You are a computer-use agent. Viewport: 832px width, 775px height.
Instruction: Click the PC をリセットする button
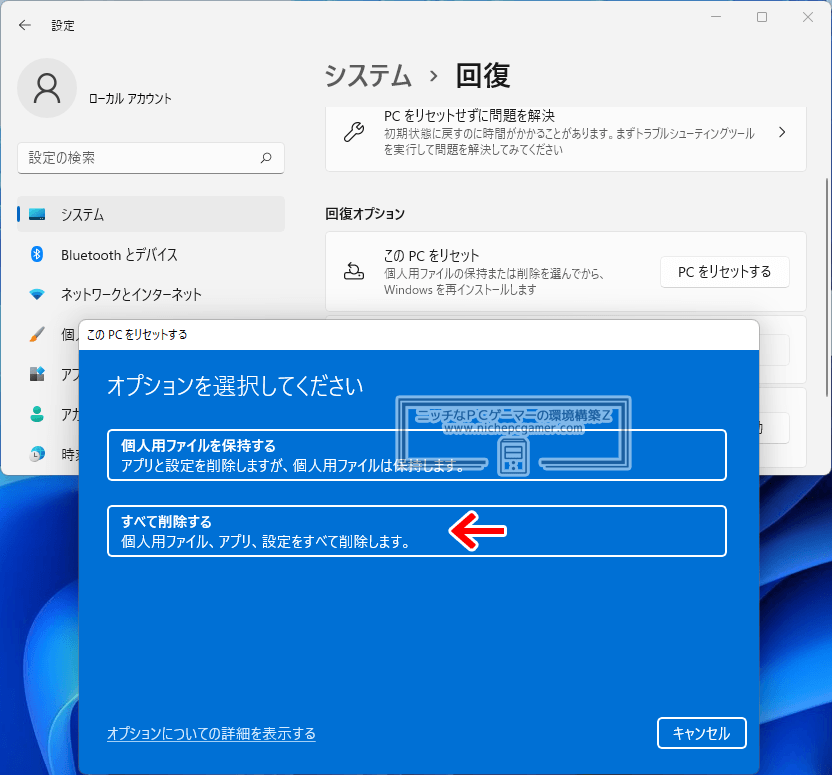724,272
